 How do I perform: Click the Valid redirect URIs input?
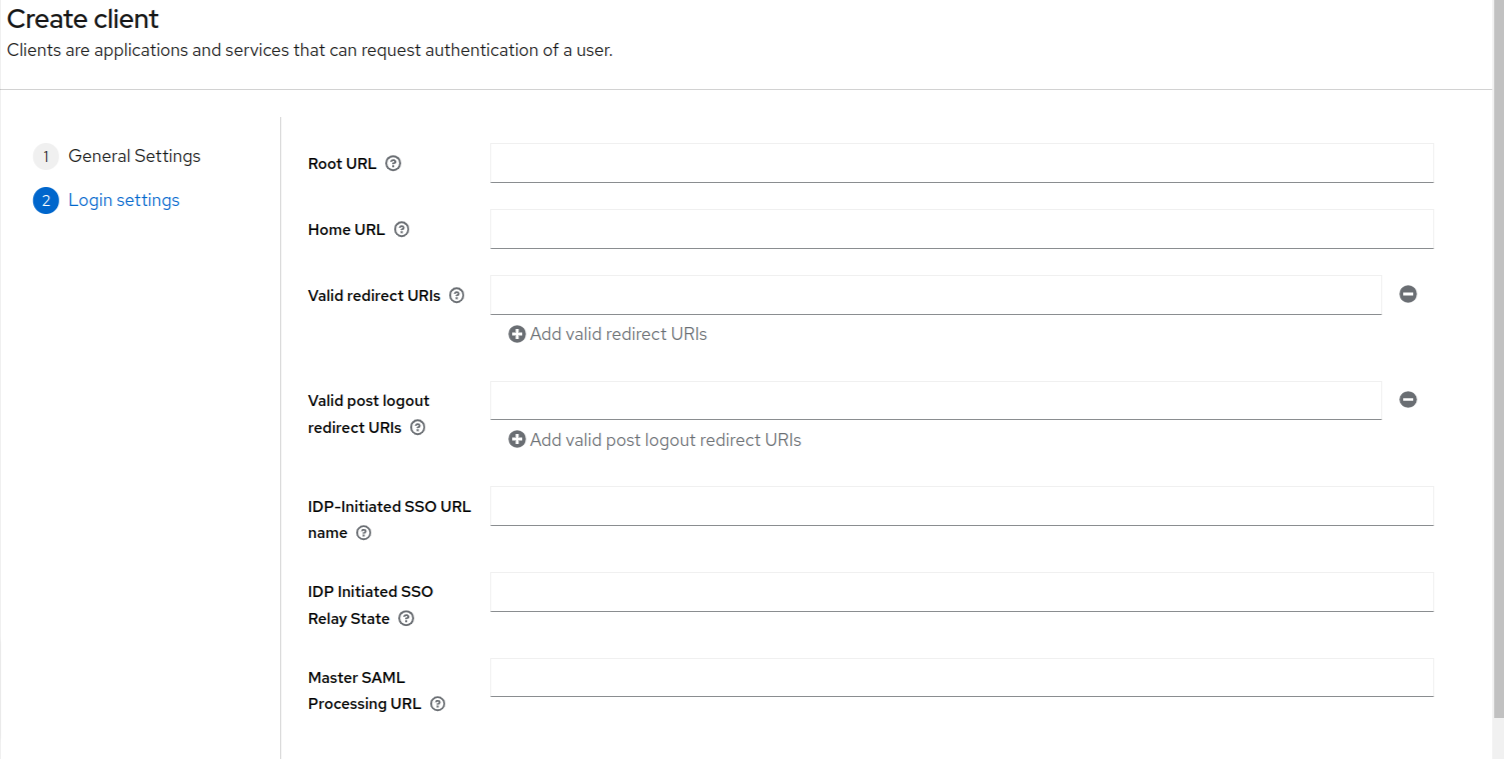tap(935, 295)
